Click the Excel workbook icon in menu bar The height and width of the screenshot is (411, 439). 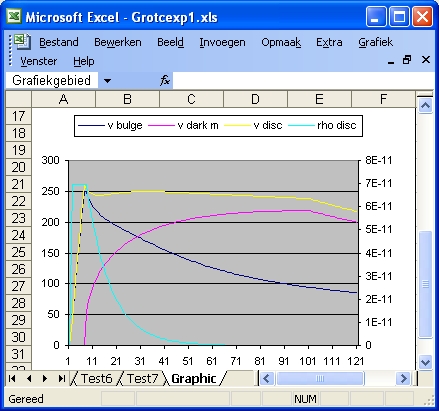click(x=22, y=42)
